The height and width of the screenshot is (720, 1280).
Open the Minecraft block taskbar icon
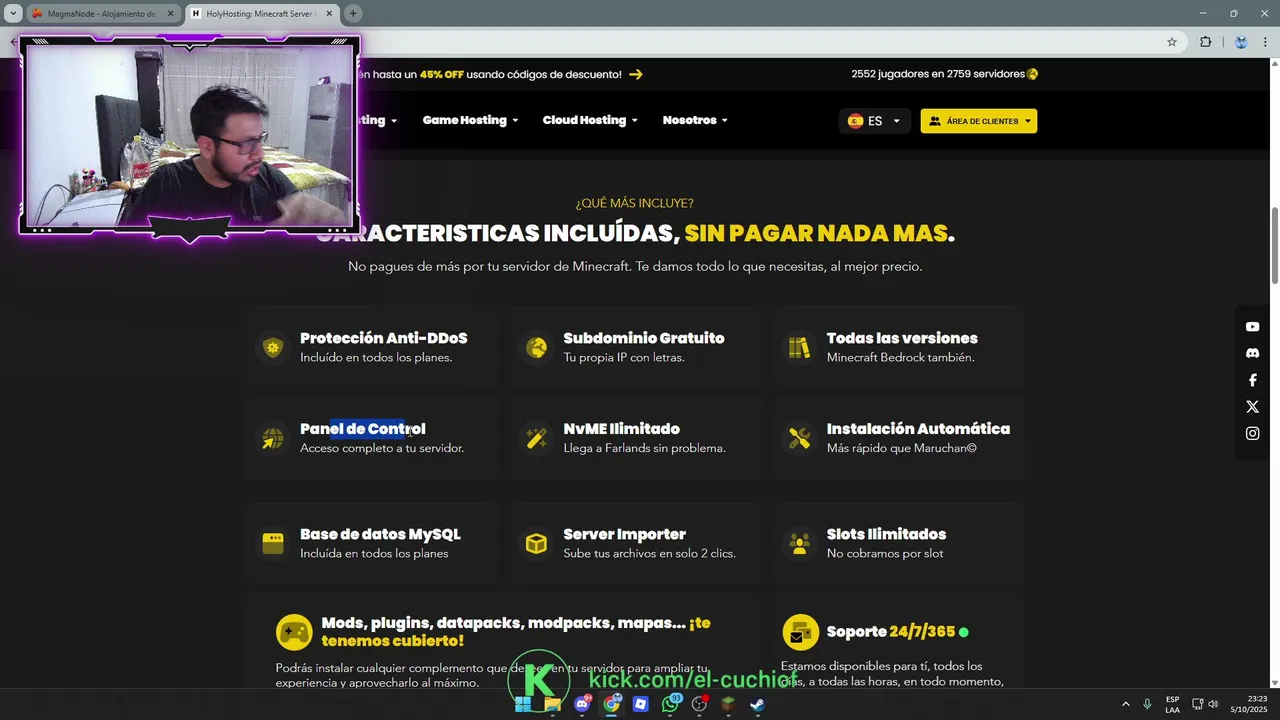point(729,704)
